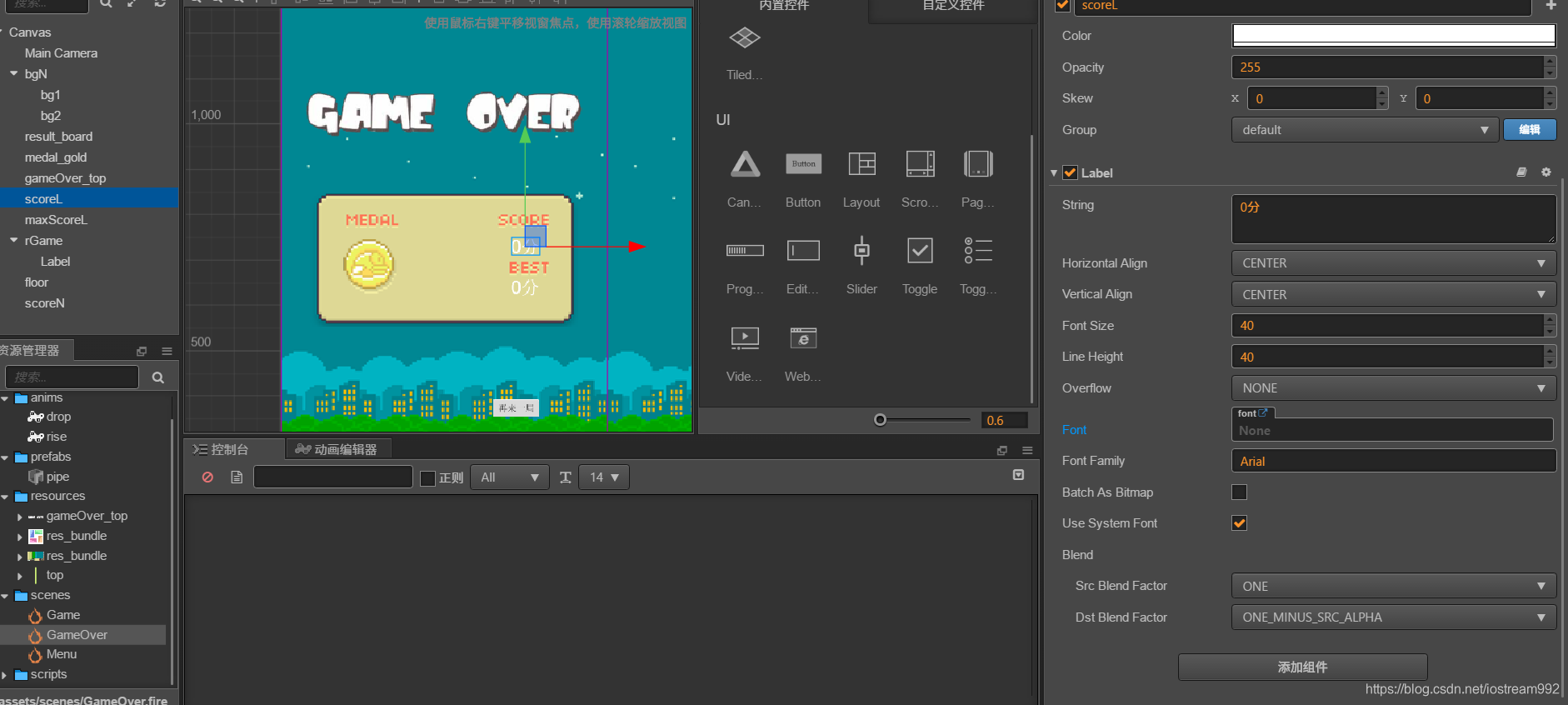Screen dimensions: 1568x705
Task: Choose the Layout control icon
Action: tap(861, 164)
